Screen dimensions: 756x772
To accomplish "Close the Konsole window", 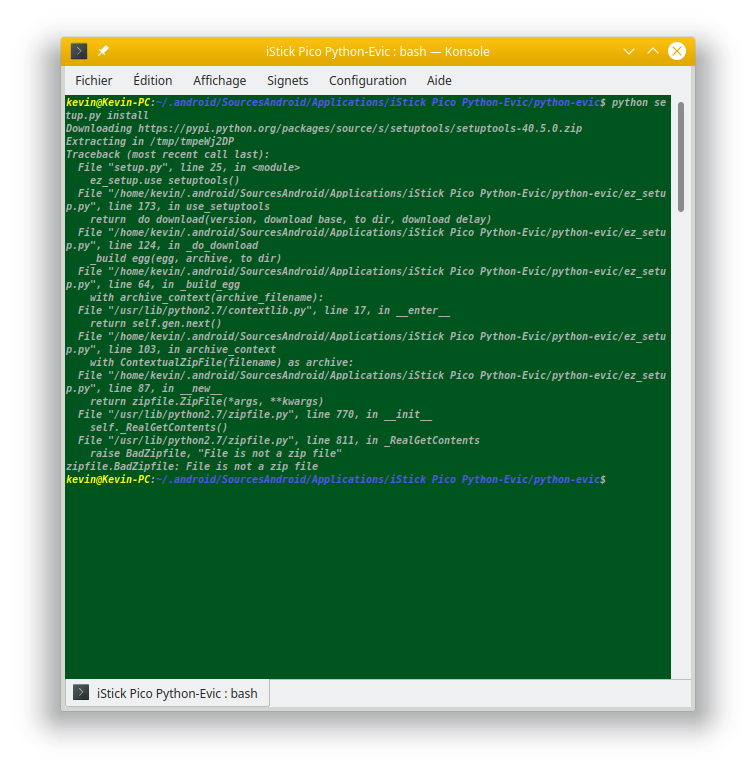I will pos(677,51).
